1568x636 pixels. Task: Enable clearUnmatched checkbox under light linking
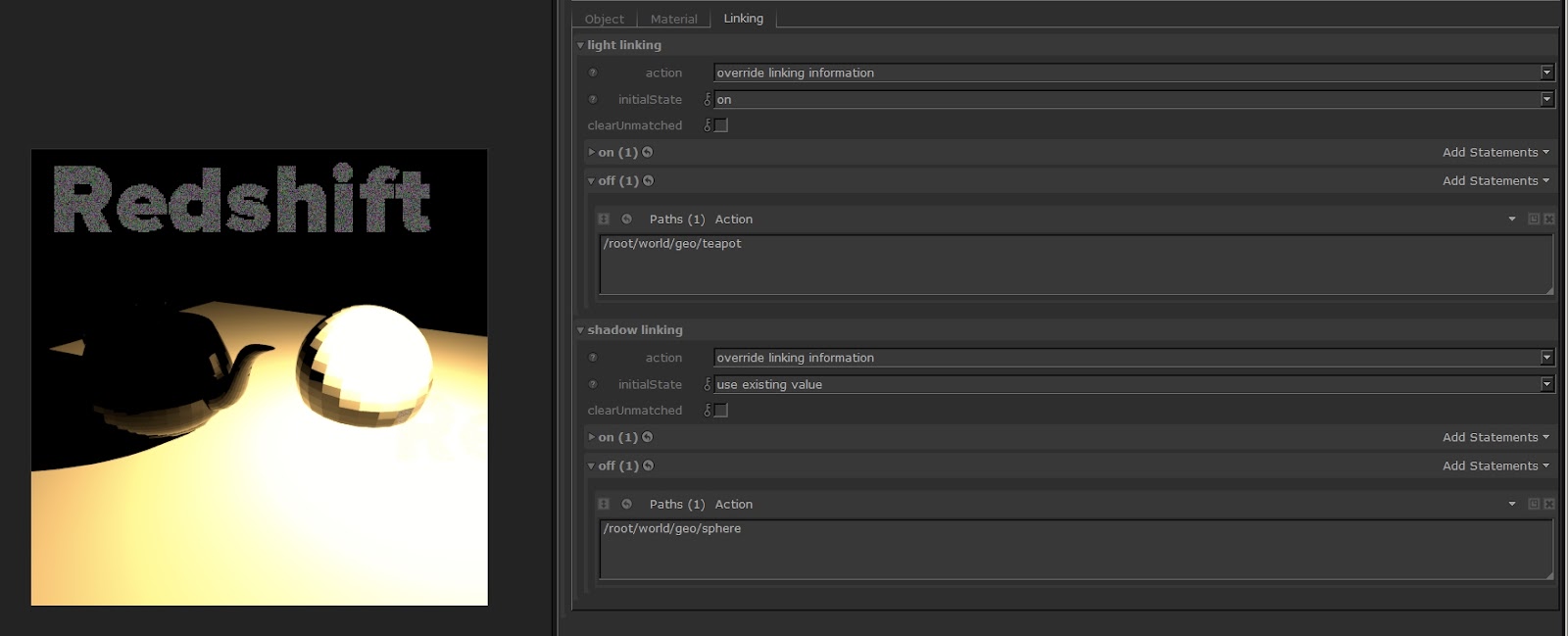coord(721,125)
